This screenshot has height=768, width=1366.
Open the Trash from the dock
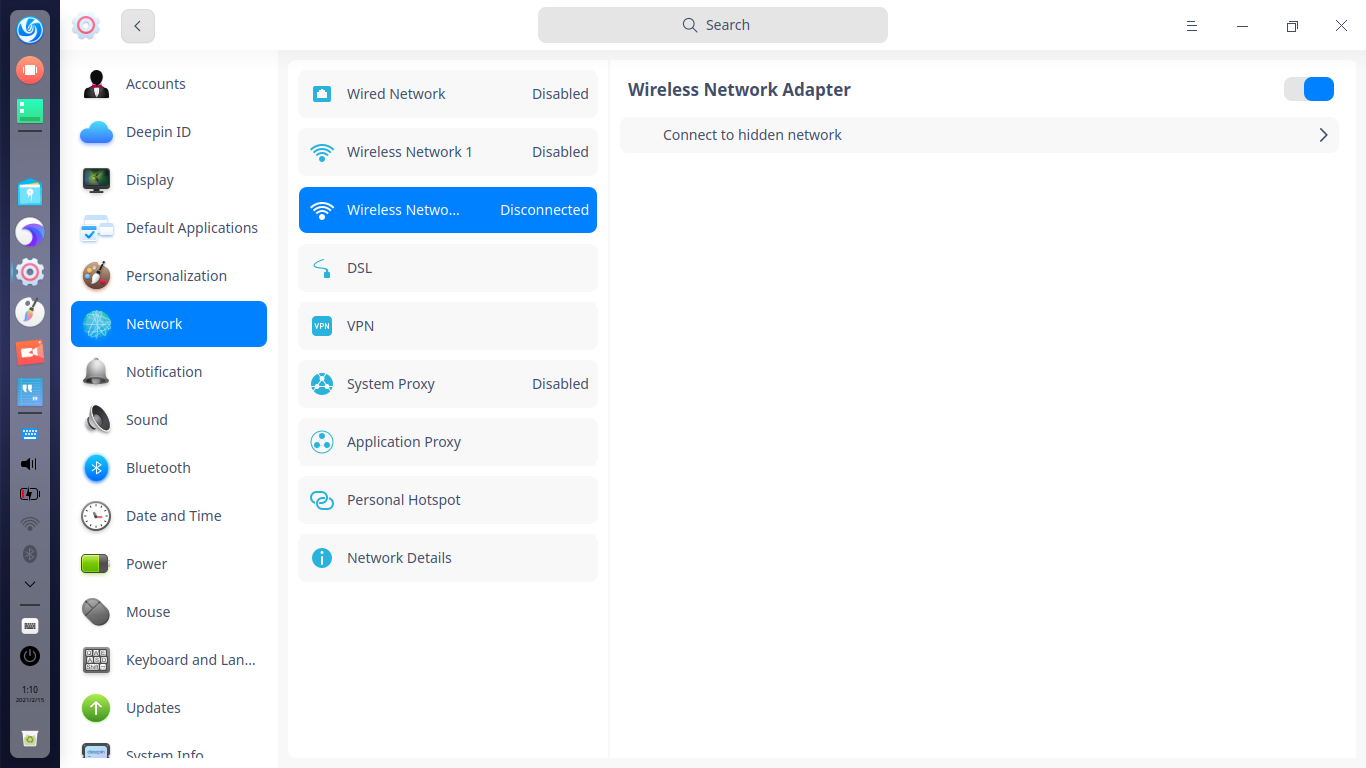pos(30,739)
